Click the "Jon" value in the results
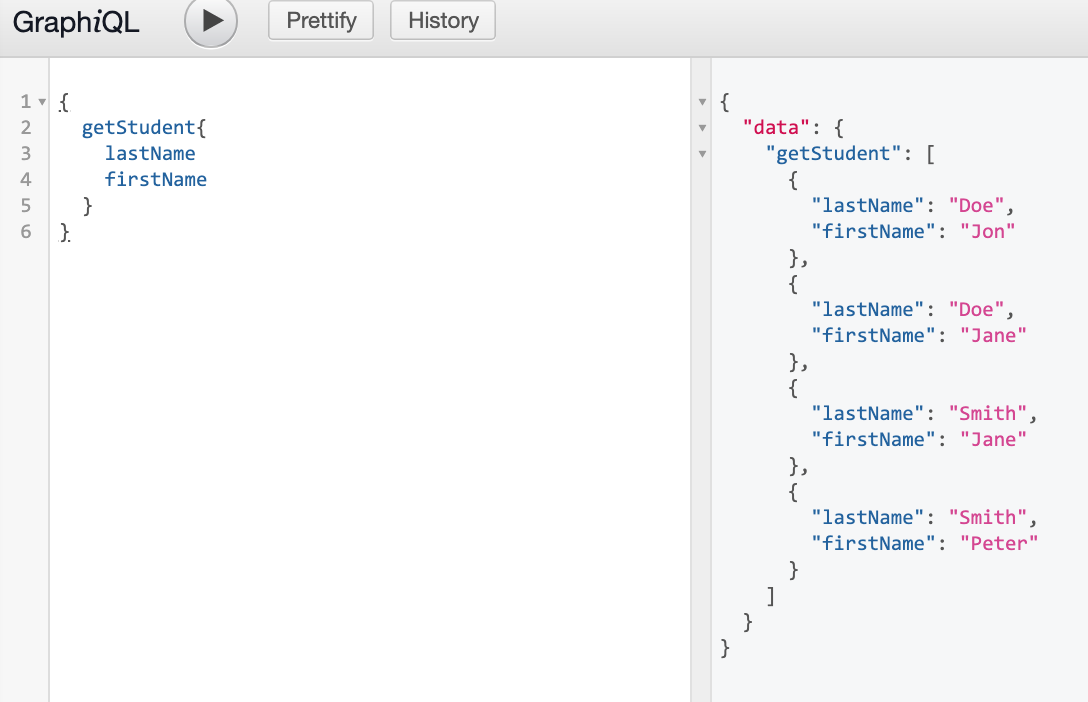This screenshot has width=1088, height=702. click(x=987, y=231)
